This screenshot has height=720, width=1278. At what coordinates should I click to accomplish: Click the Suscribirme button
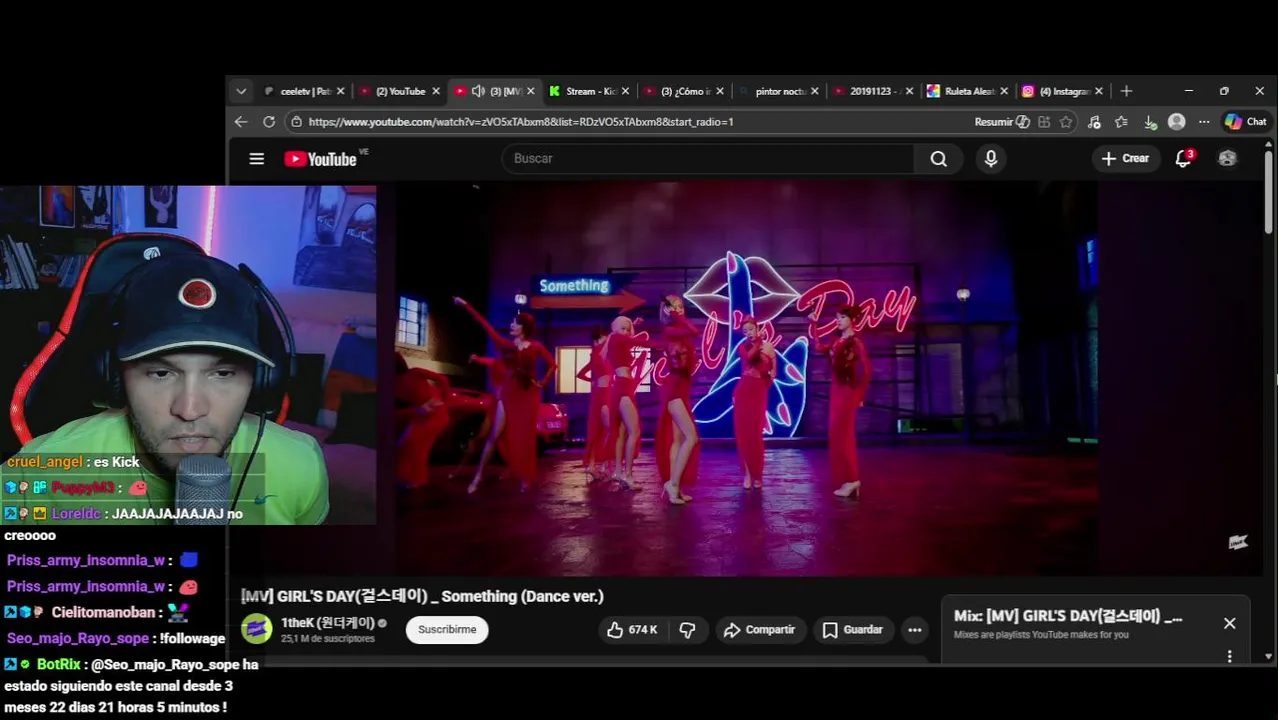pyautogui.click(x=447, y=630)
